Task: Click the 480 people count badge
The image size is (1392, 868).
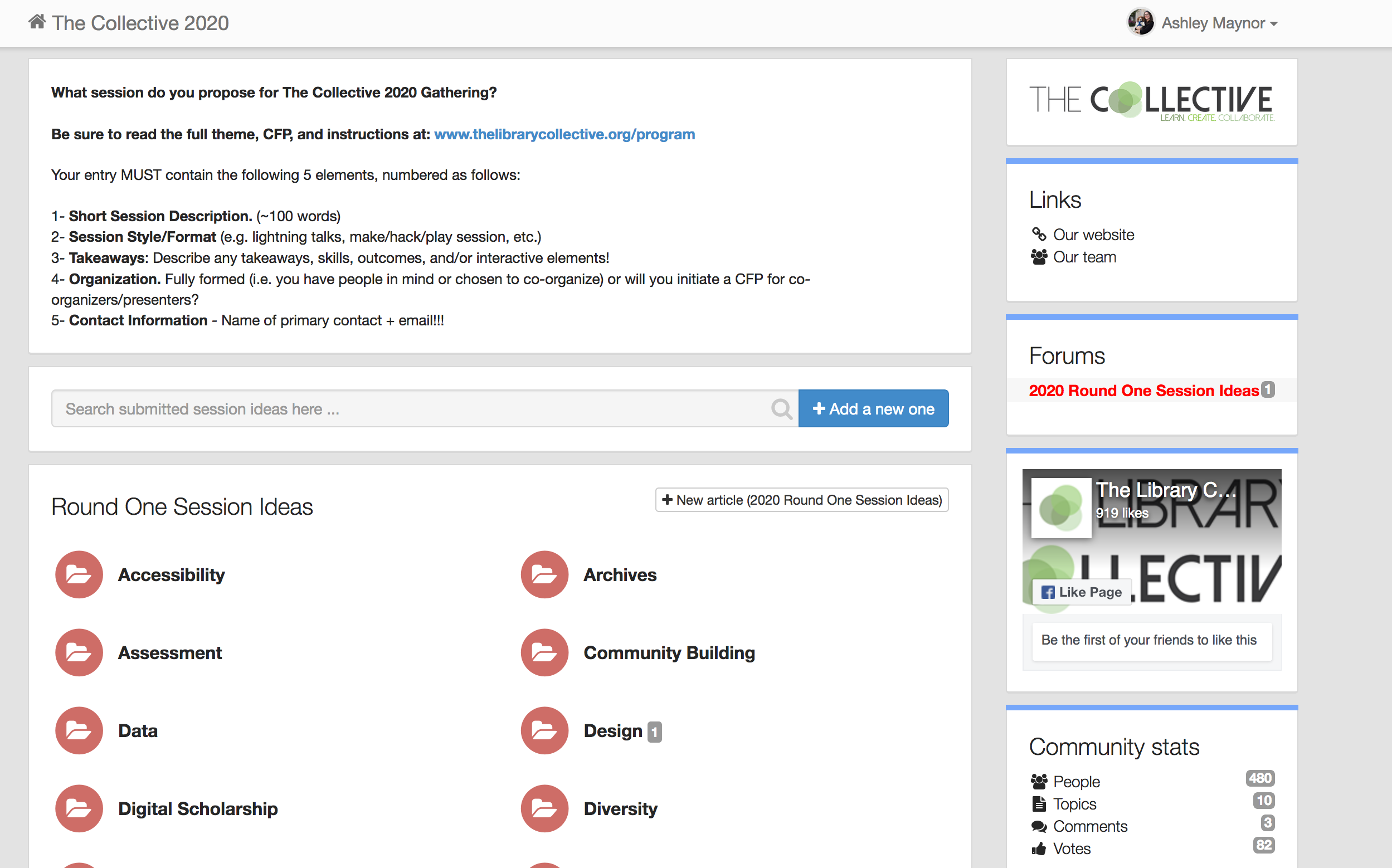Action: pyautogui.click(x=1260, y=778)
